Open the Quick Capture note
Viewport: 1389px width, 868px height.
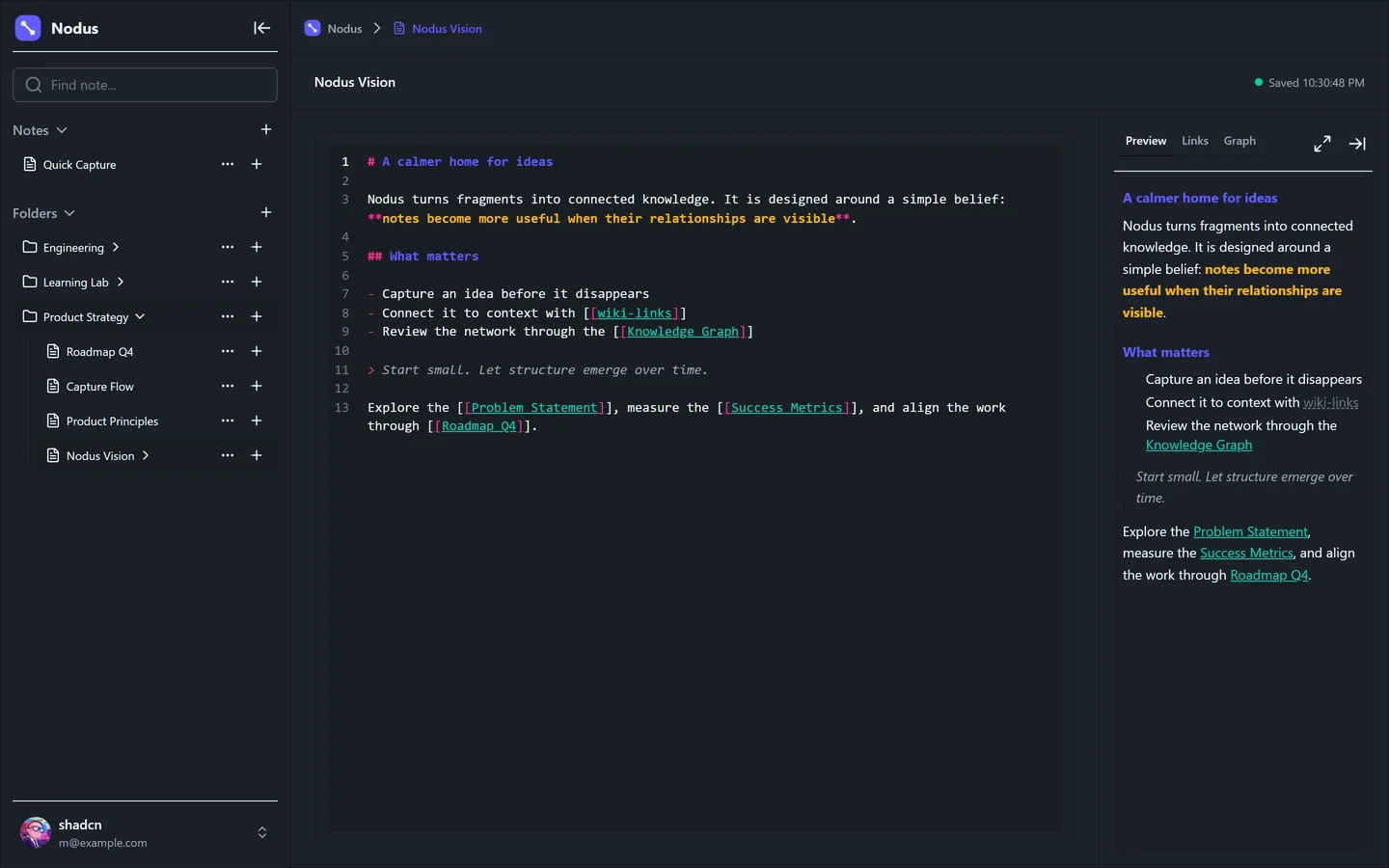pos(79,165)
